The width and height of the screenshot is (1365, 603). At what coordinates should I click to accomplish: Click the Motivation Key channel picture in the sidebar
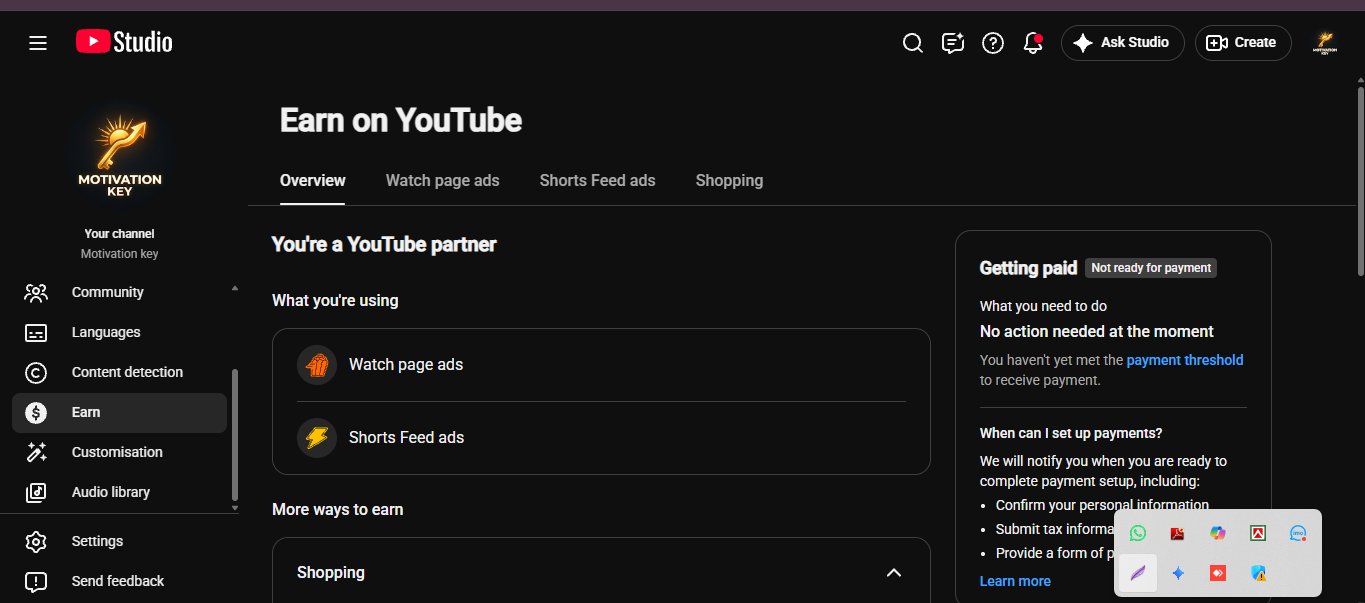coord(120,155)
